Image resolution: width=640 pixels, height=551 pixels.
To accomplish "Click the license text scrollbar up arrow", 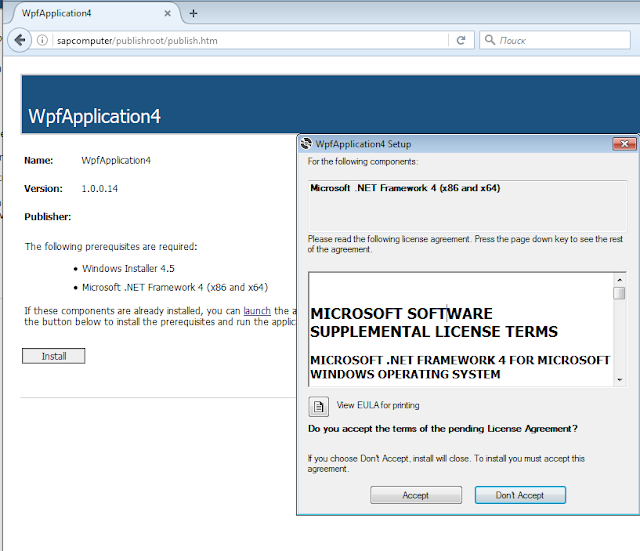I will point(620,280).
